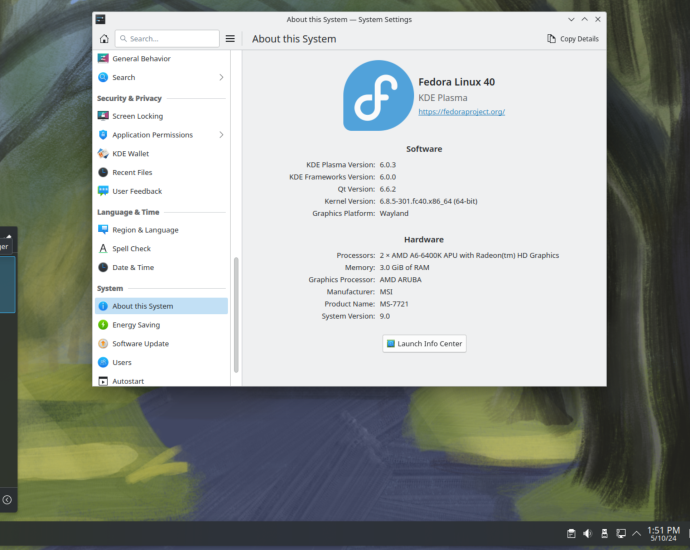Click the left panel collapse arrow icon
This screenshot has height=550, width=690.
(7, 500)
